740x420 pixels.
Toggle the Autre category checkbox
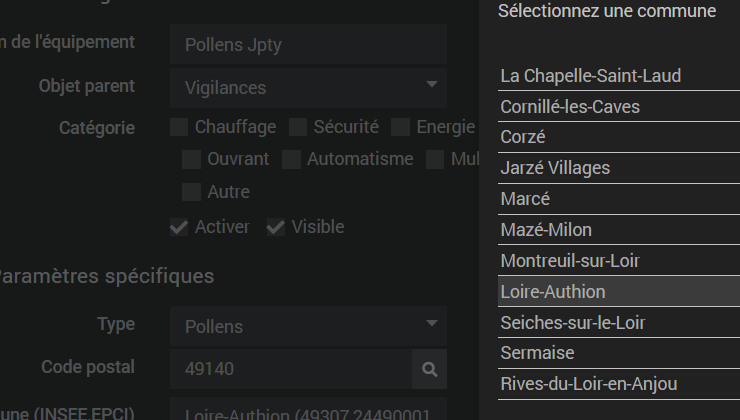pos(191,191)
